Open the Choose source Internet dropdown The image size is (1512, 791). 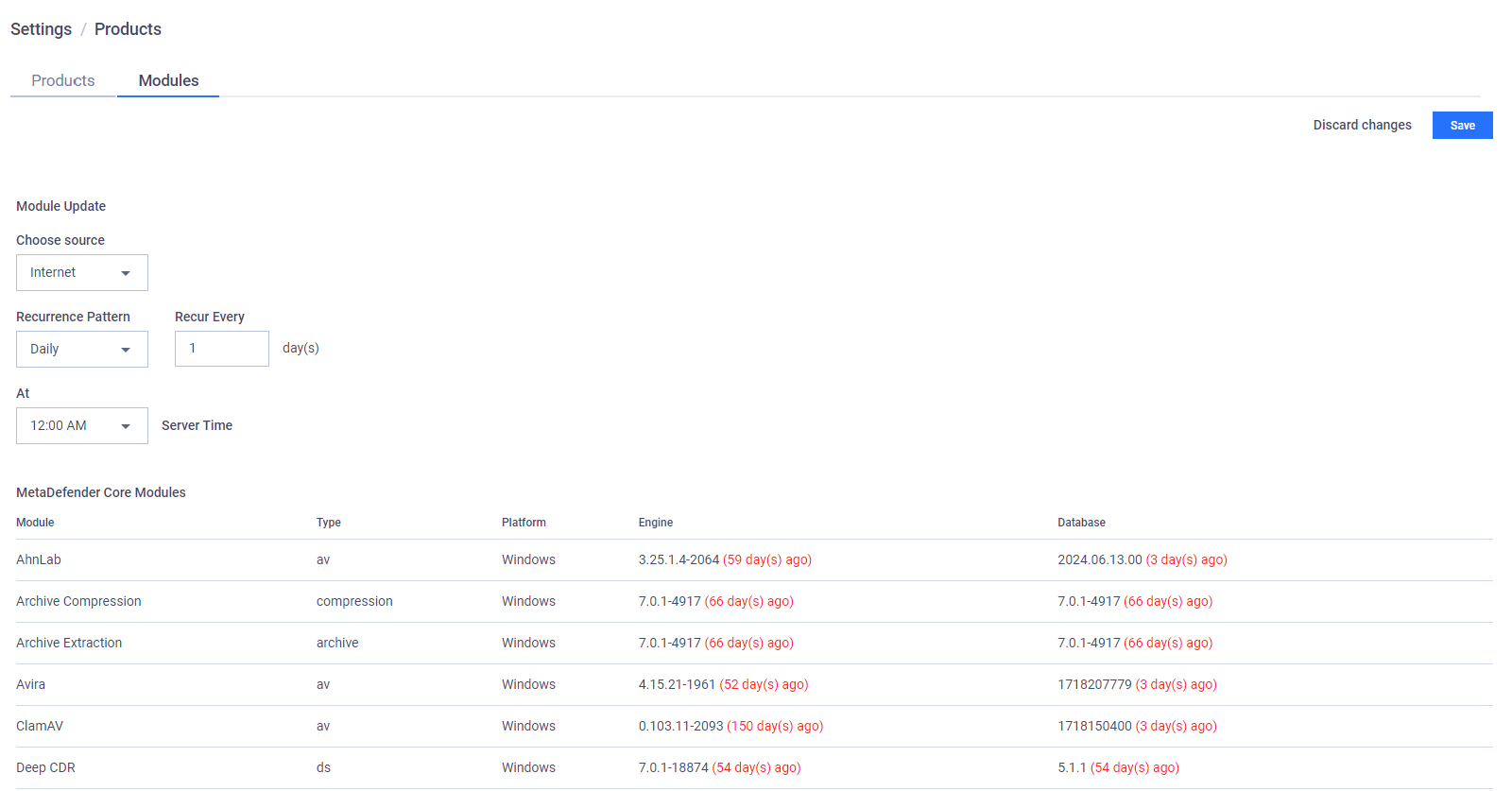[x=82, y=272]
